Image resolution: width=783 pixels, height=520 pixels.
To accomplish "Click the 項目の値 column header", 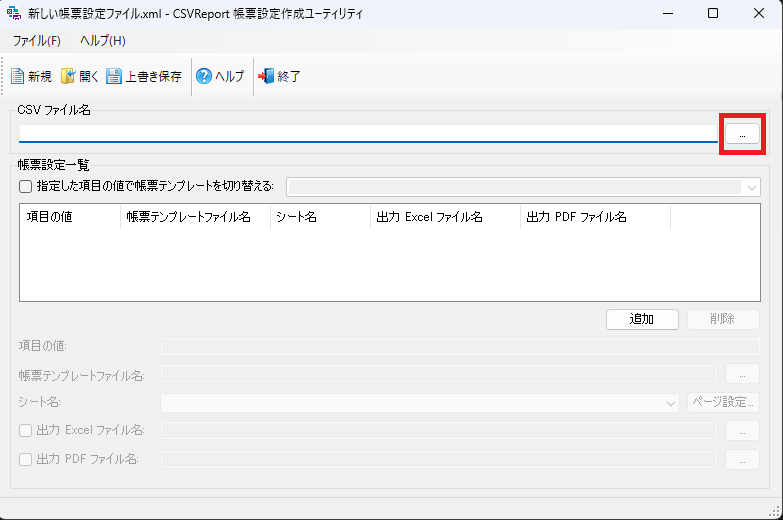I will pos(70,217).
